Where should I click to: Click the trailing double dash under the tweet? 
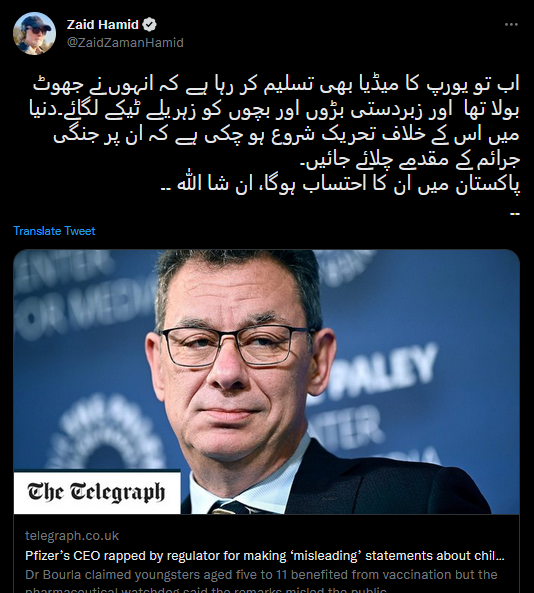(515, 214)
